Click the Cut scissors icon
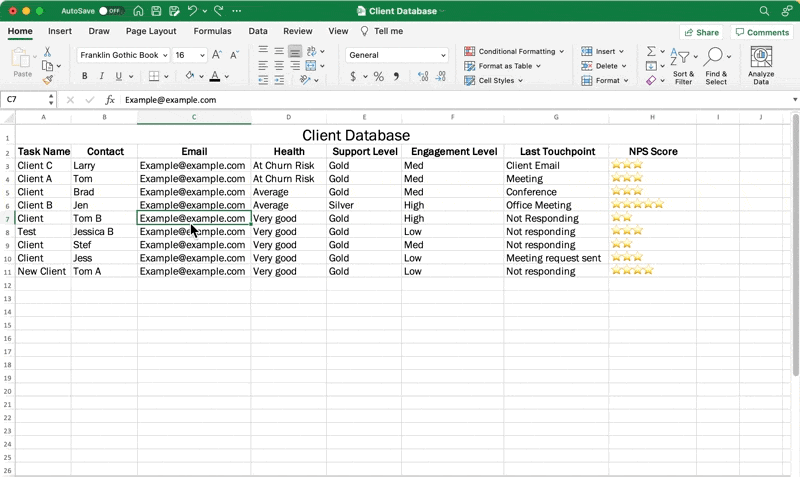 [x=47, y=52]
